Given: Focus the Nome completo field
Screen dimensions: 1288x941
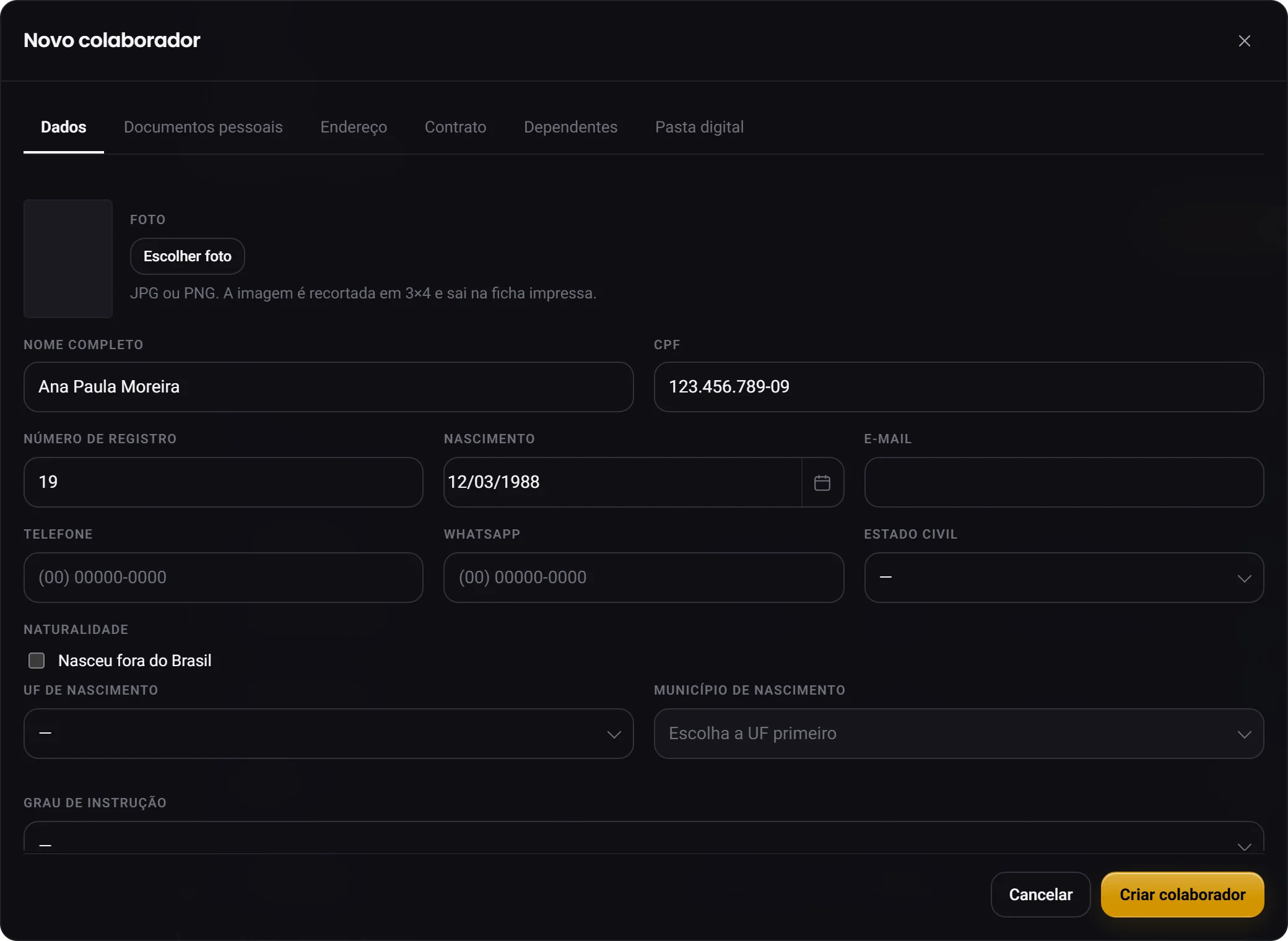Looking at the screenshot, I should [328, 387].
